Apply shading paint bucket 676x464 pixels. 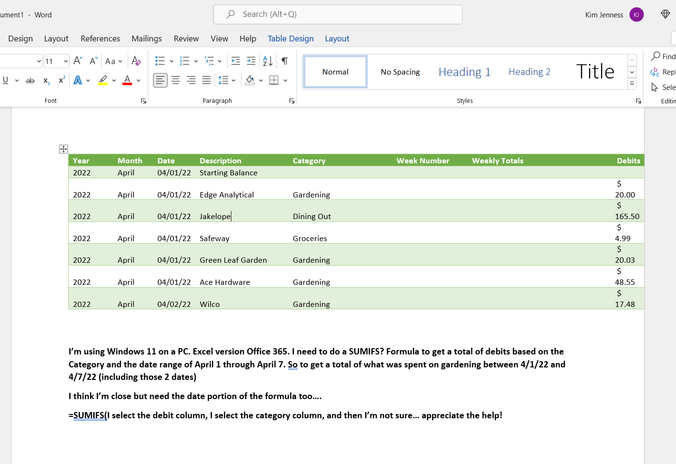(250, 80)
